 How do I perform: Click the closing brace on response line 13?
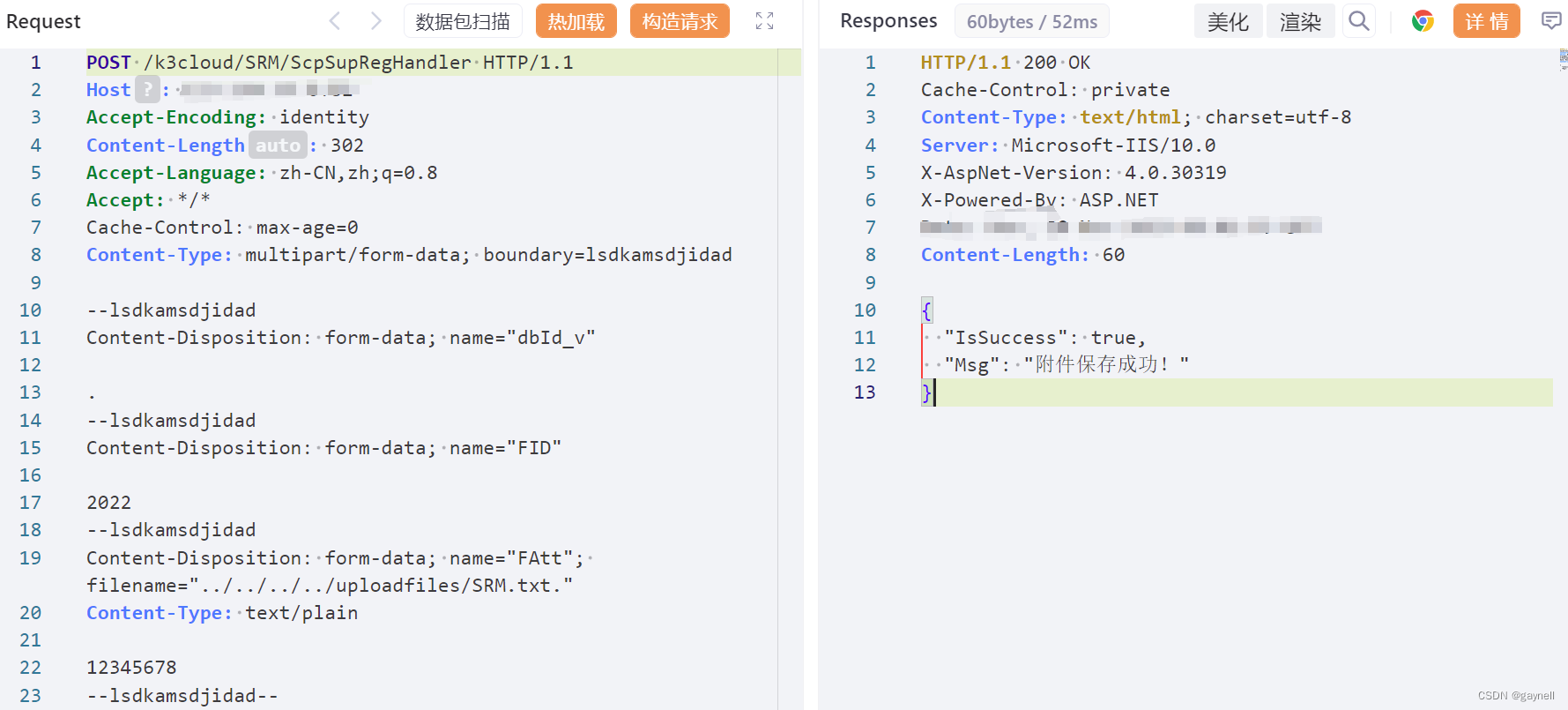(926, 392)
